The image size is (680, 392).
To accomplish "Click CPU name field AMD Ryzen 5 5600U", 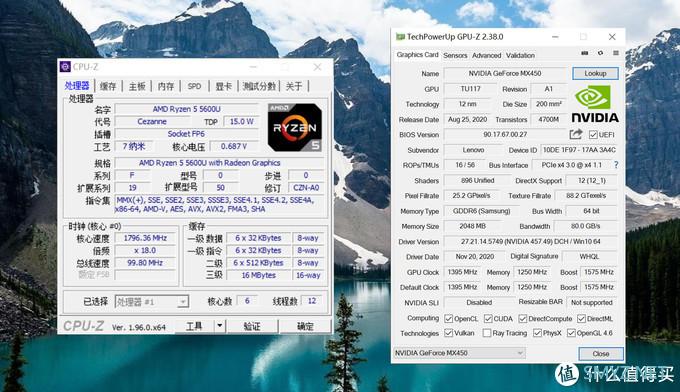I will click(x=186, y=109).
